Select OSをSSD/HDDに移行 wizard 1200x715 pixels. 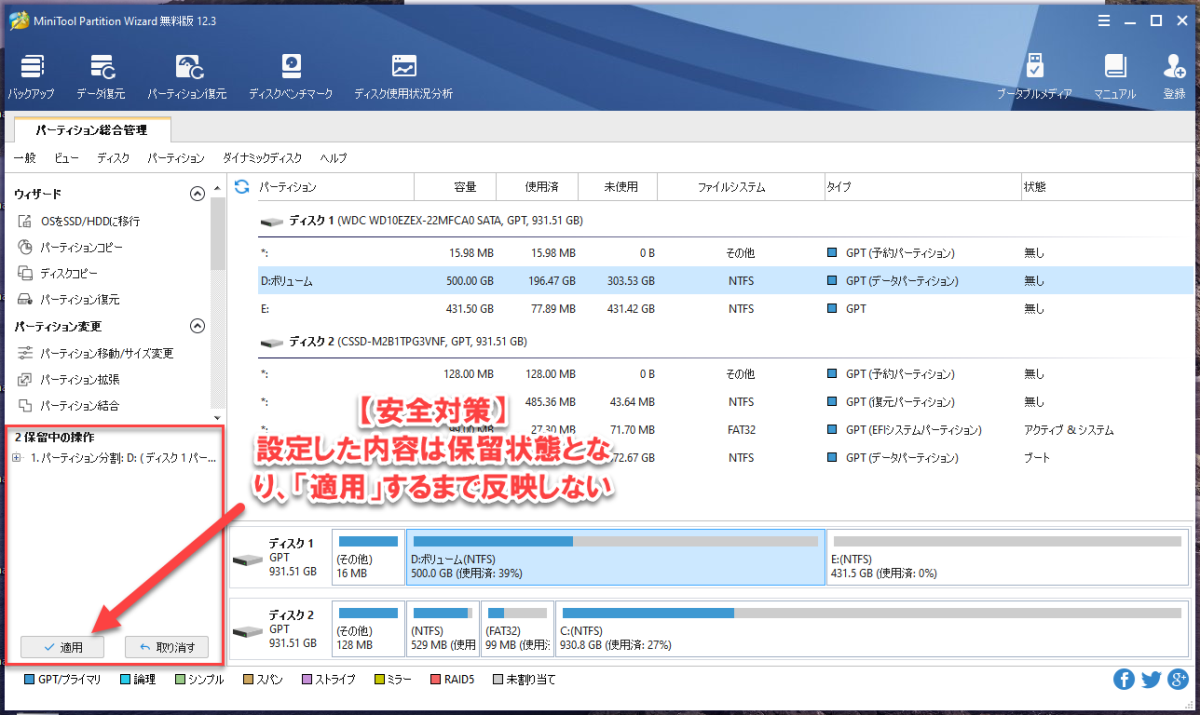(90, 221)
